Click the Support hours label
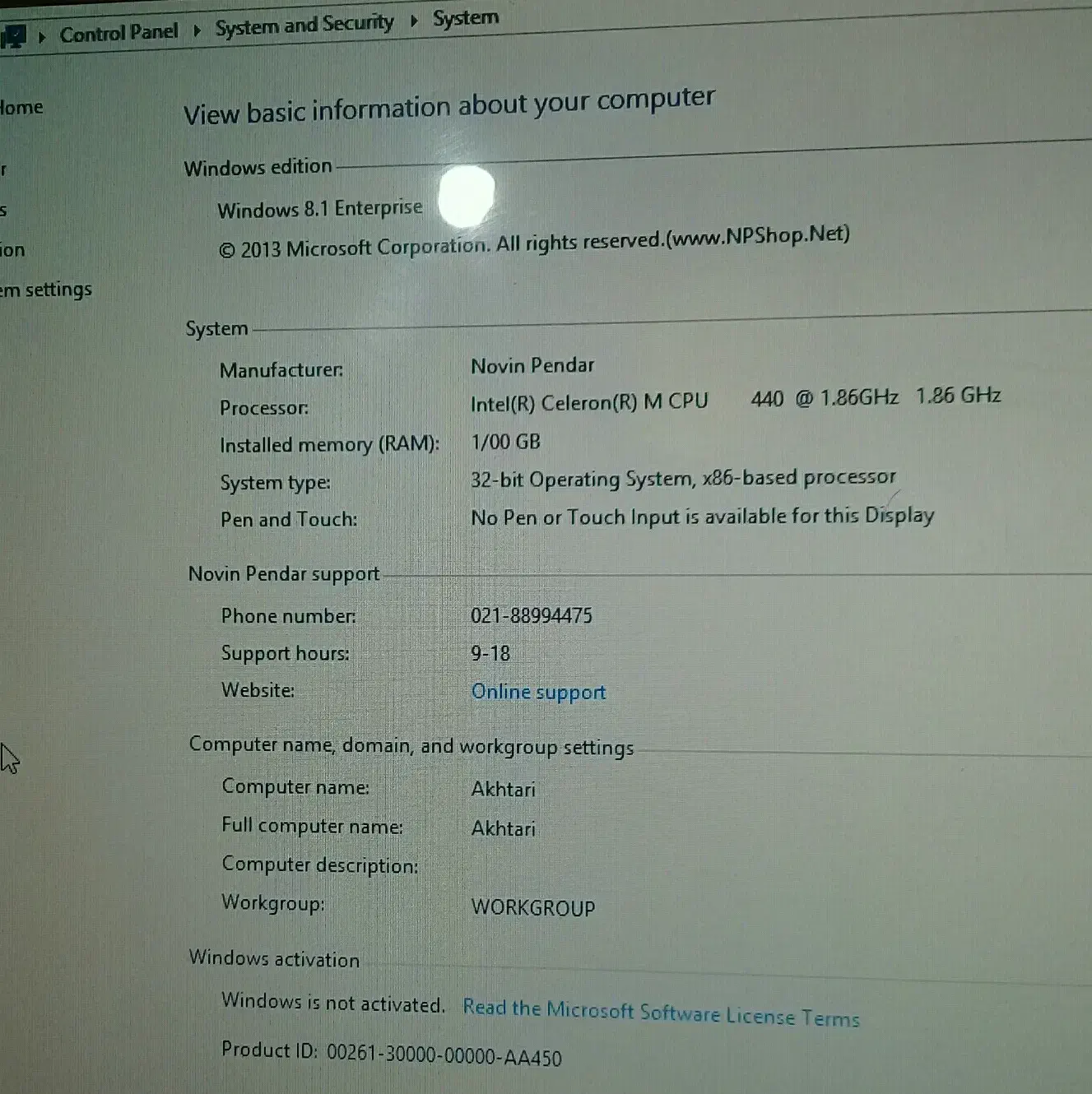 point(285,654)
